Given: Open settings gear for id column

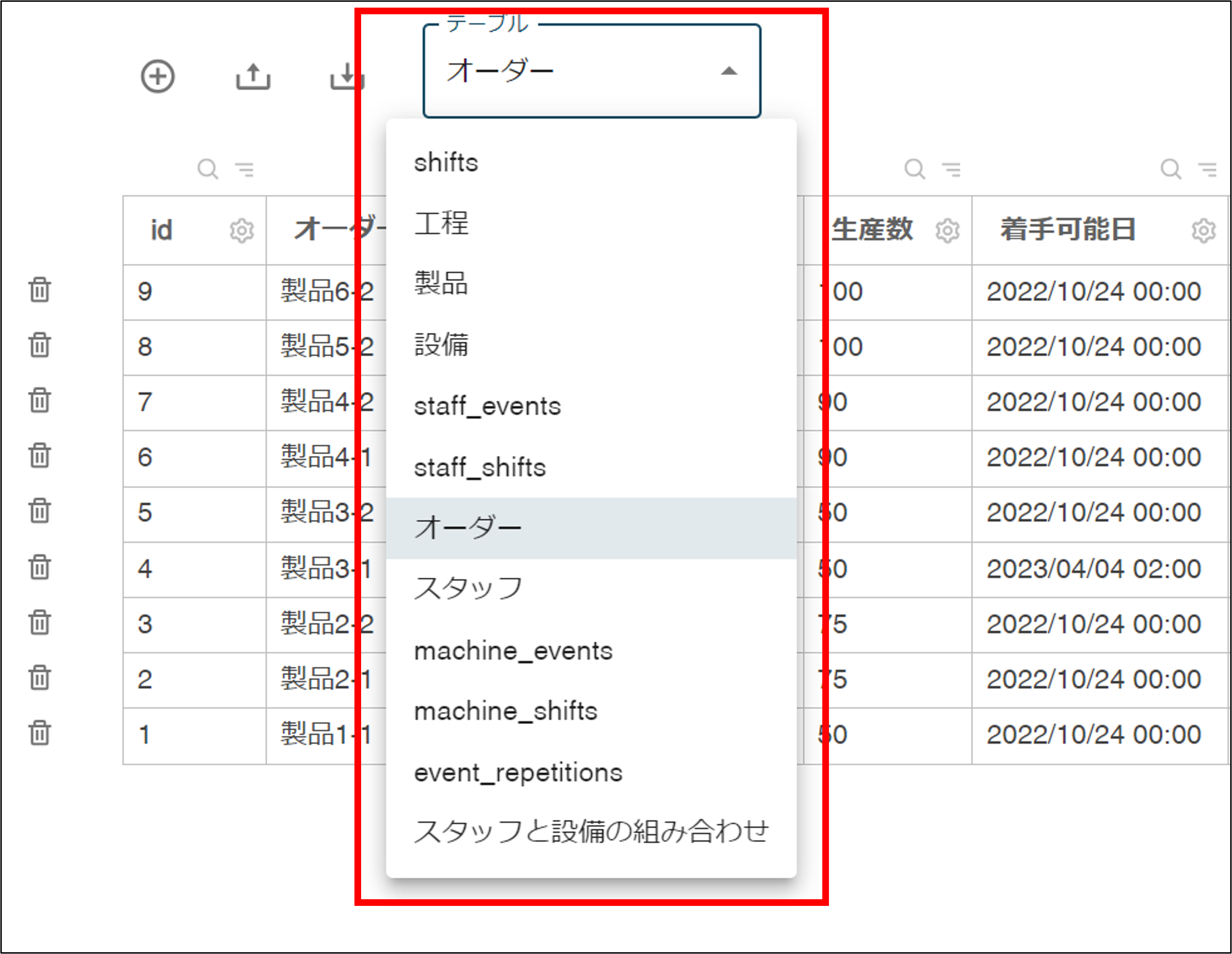Looking at the screenshot, I should (242, 231).
